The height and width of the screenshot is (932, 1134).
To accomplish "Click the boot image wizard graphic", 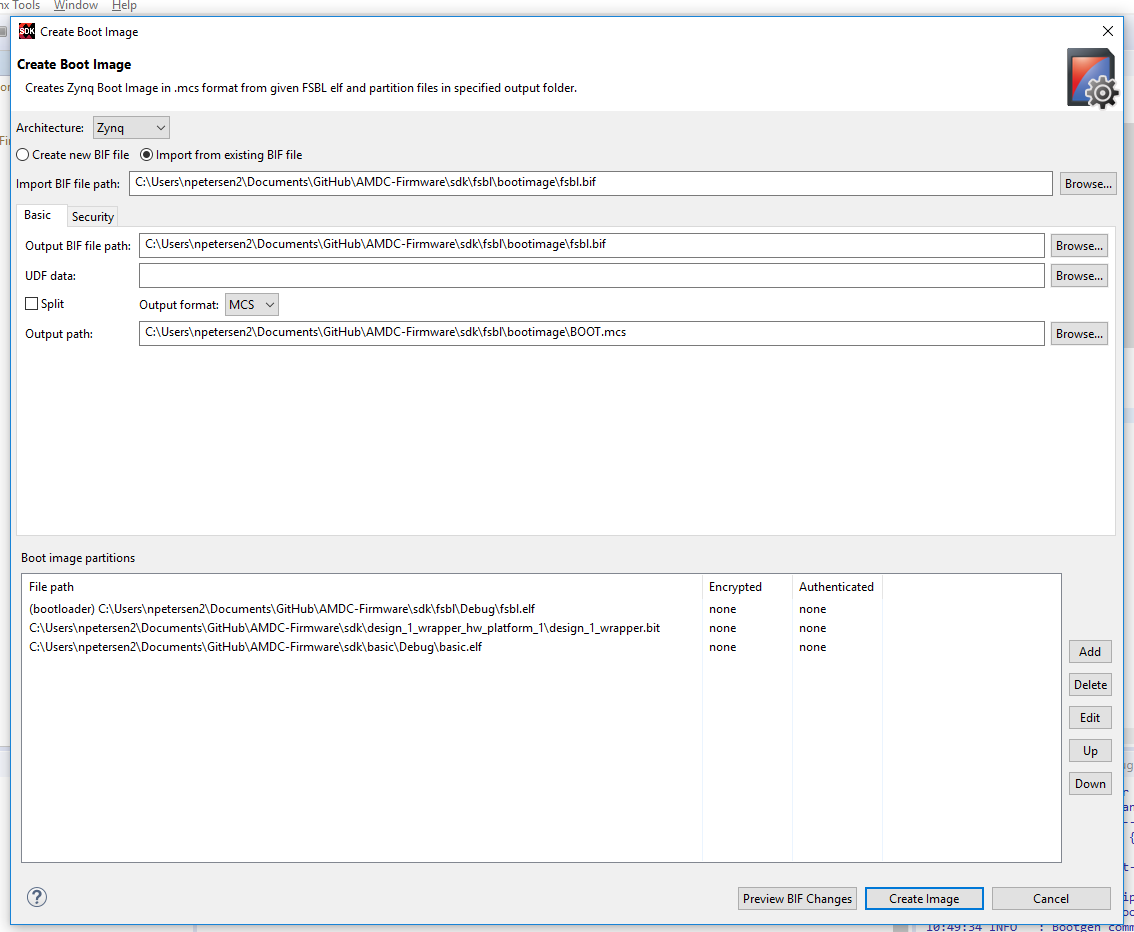I will tap(1092, 78).
